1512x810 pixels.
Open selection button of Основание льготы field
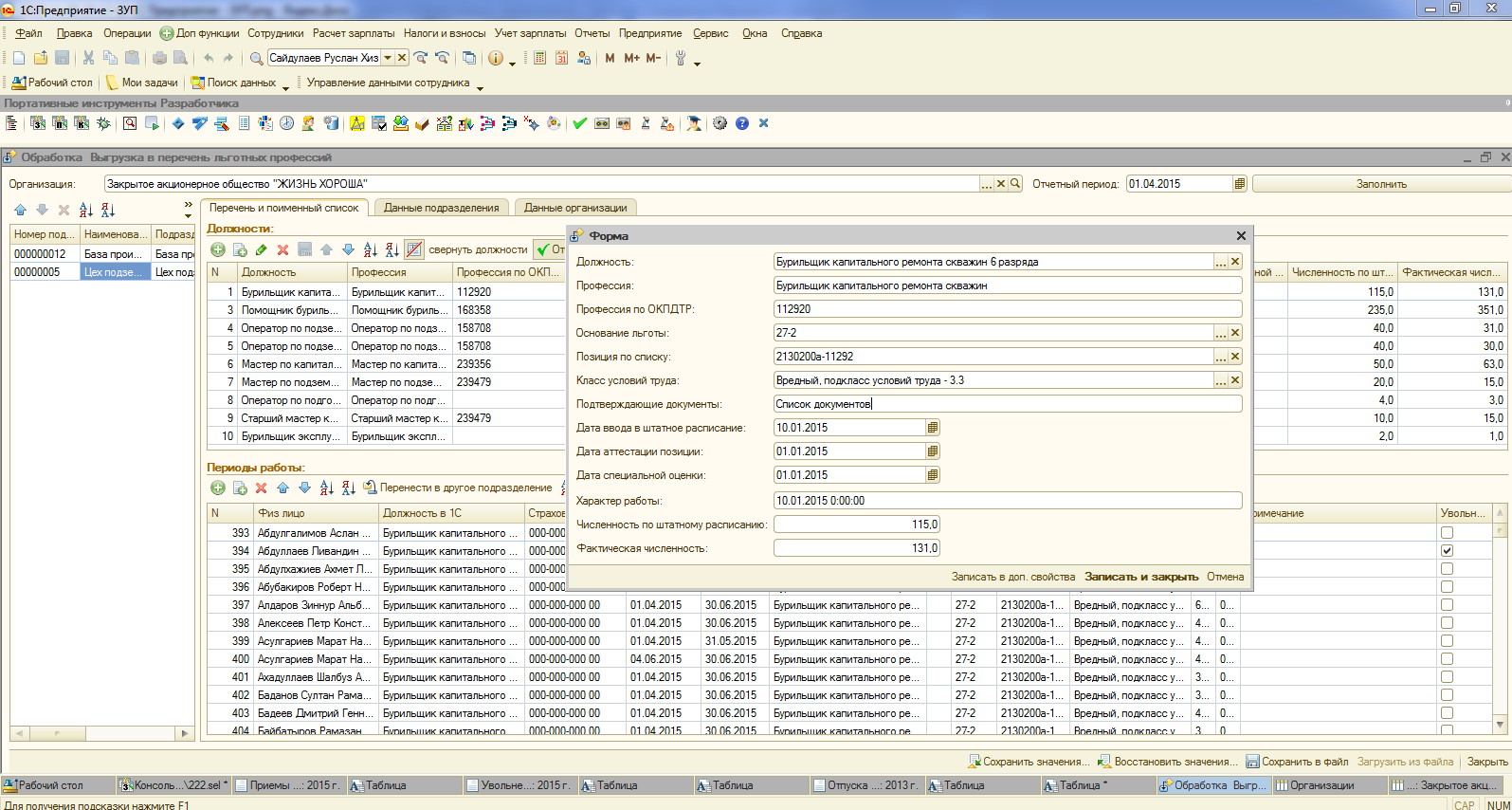click(1221, 333)
